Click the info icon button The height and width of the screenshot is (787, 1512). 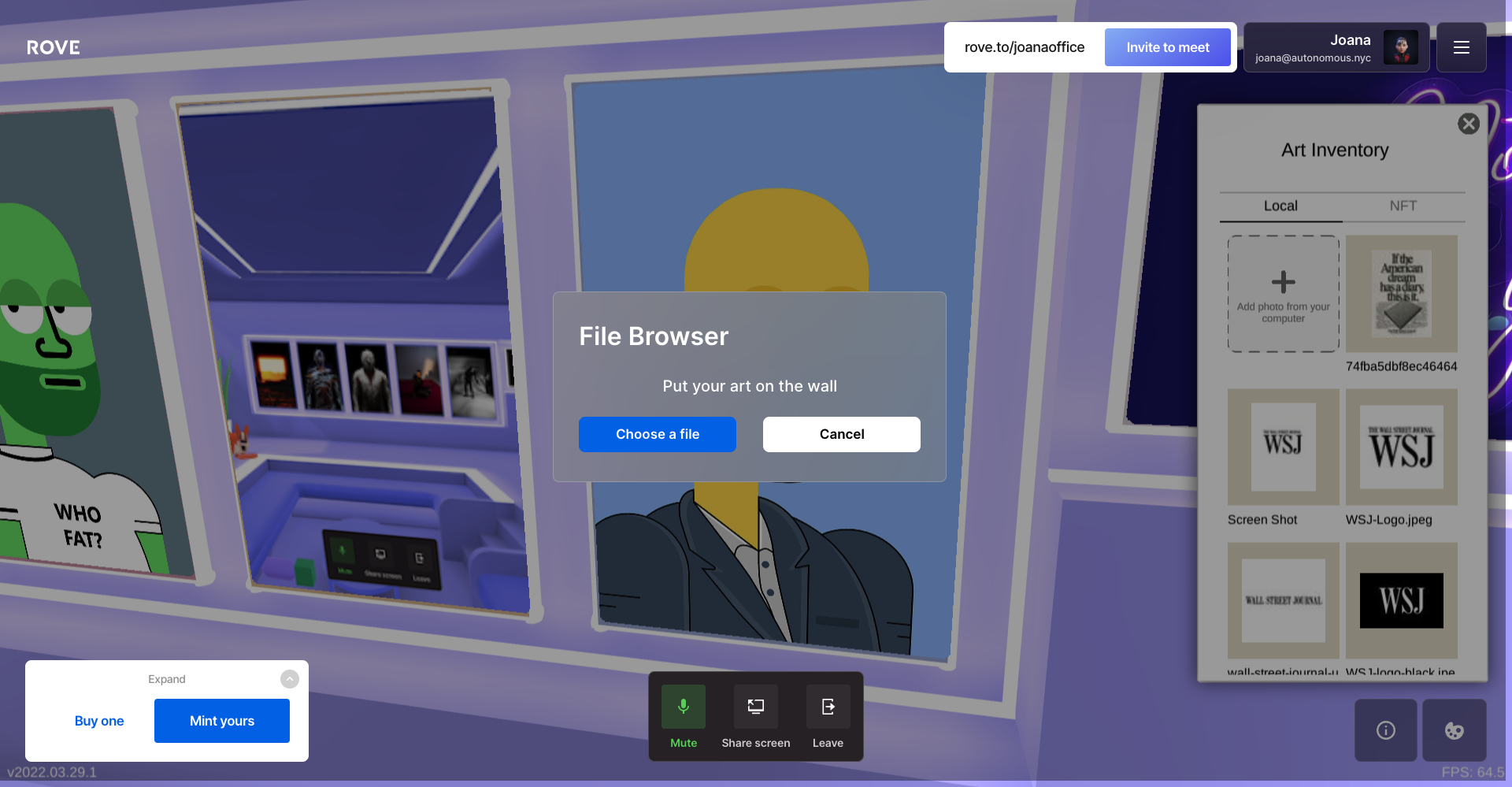pos(1385,730)
